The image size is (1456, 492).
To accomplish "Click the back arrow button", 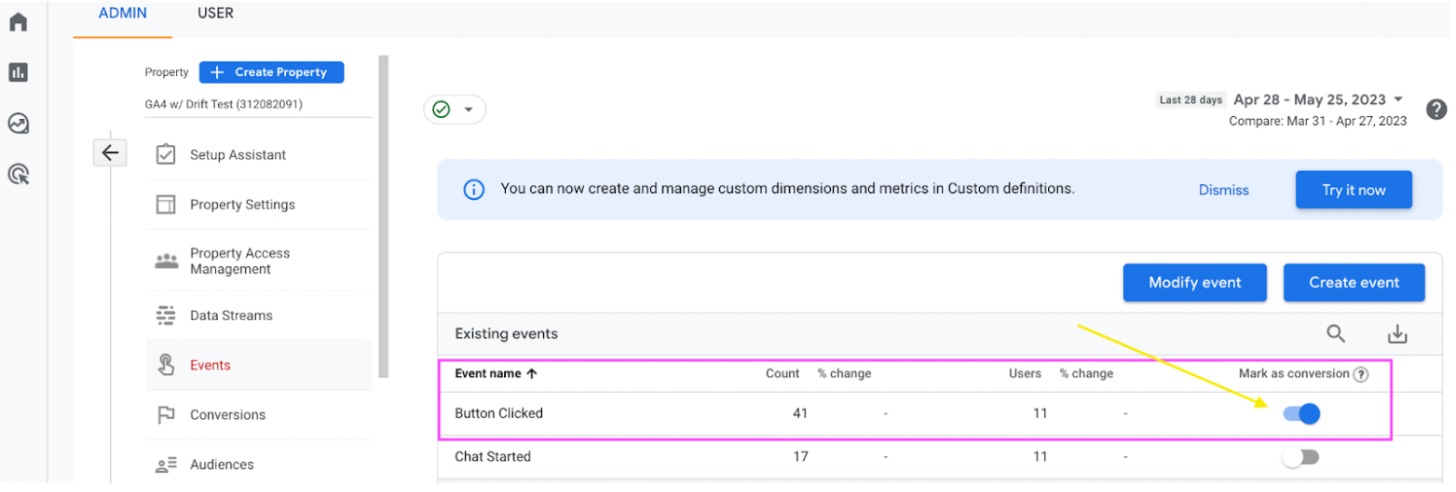I will (110, 153).
